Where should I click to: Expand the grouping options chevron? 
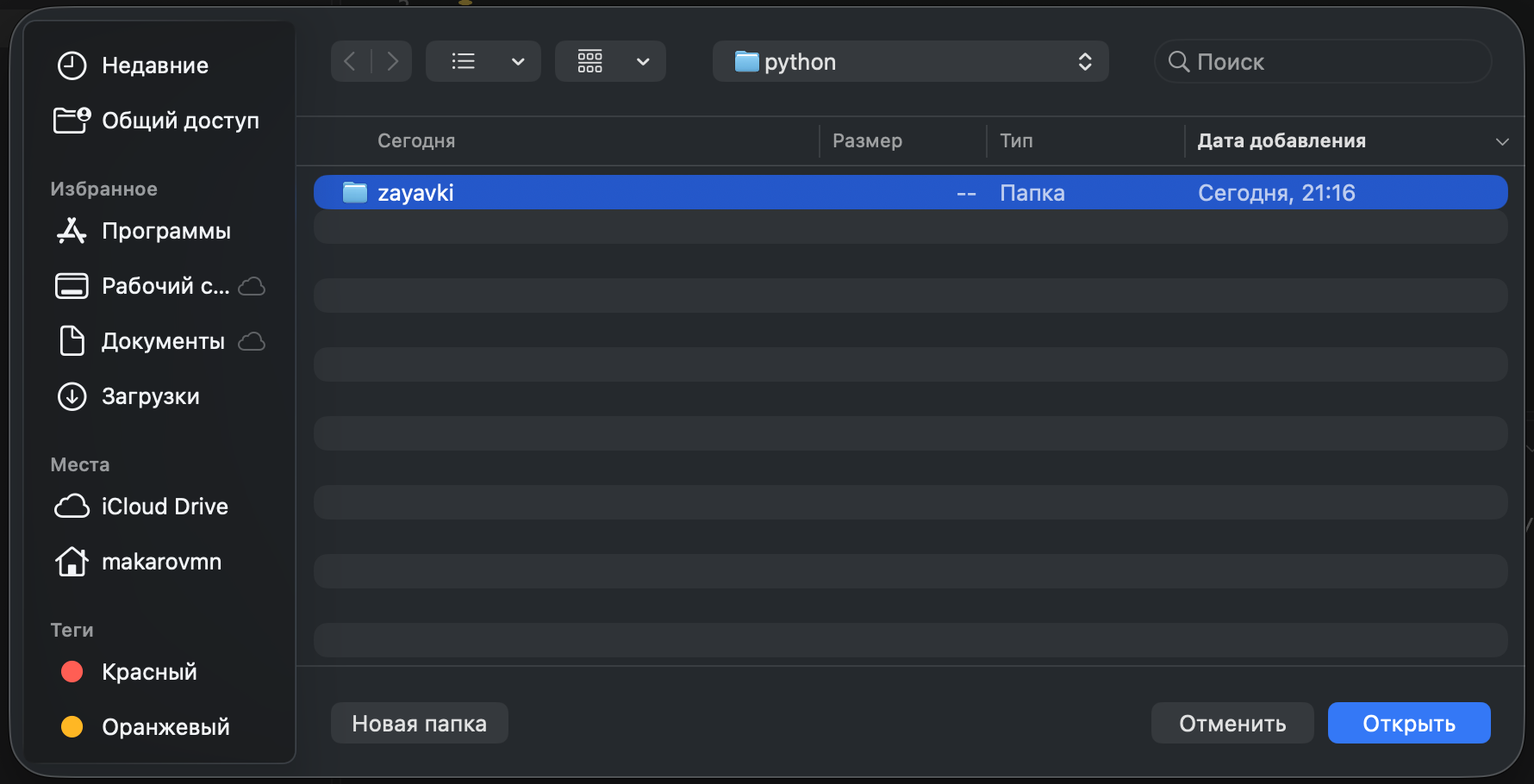pyautogui.click(x=643, y=62)
